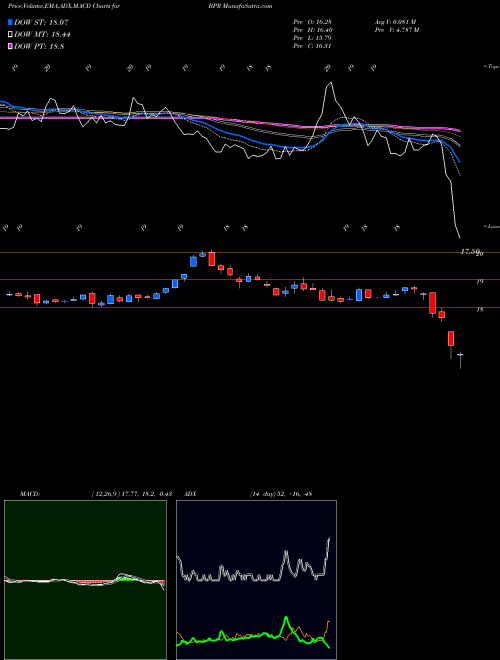Click the 18 price axis label
Image resolution: width=500 pixels, height=660 pixels.
pos(480,309)
